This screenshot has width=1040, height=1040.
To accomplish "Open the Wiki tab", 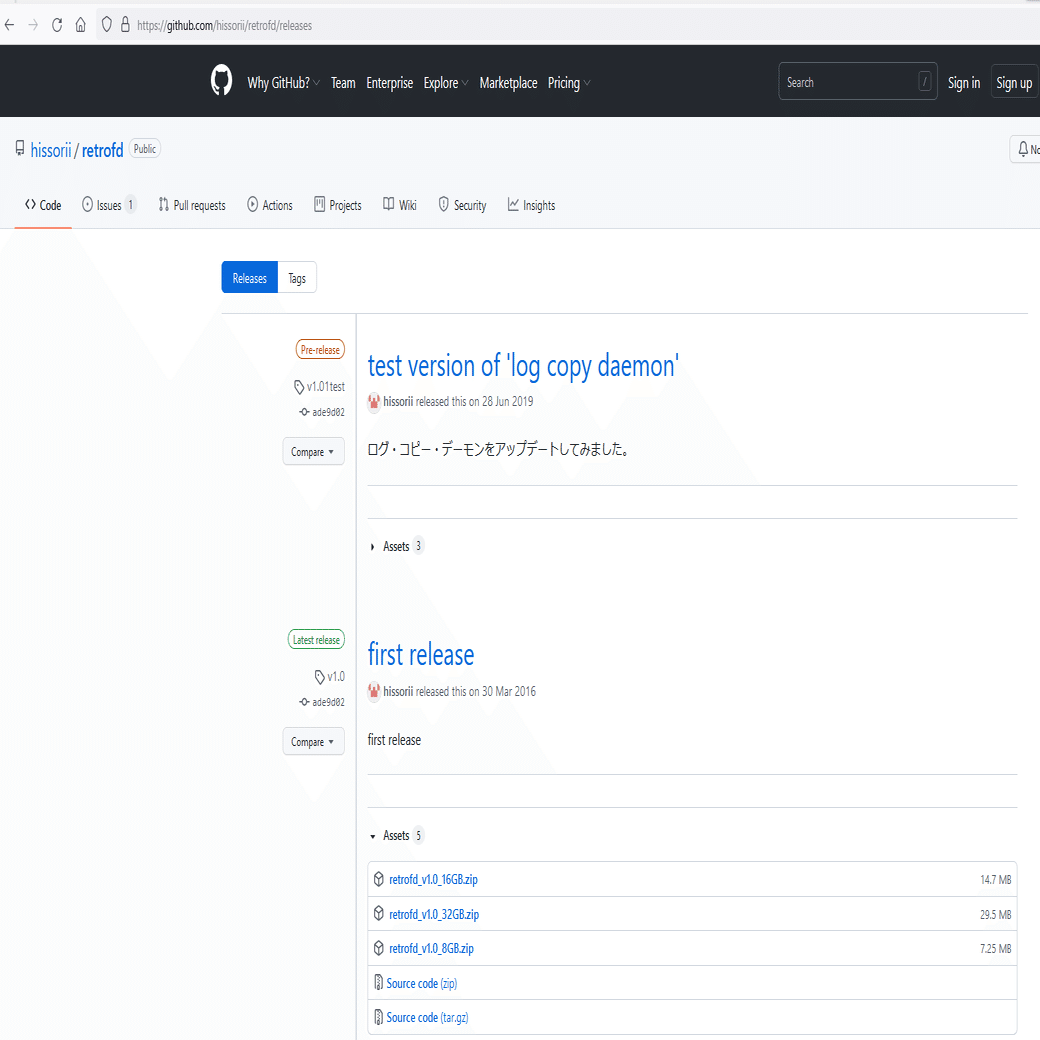I will pos(400,206).
